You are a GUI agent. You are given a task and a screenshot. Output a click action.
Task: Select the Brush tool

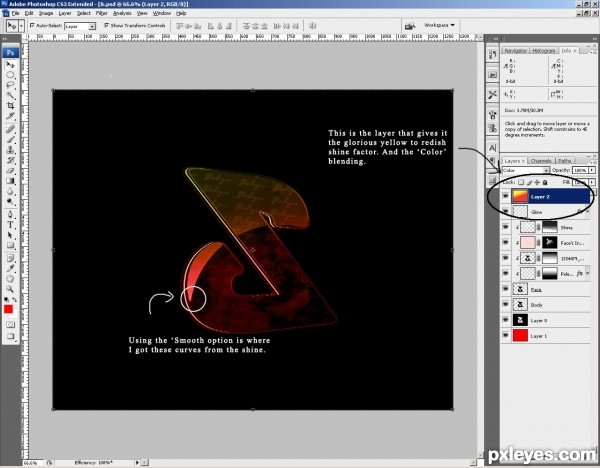point(10,140)
